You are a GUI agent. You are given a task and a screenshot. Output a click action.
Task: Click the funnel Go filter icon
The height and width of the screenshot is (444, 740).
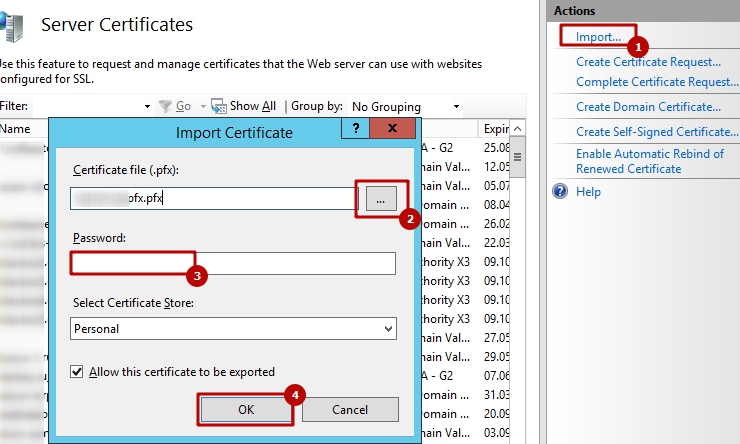coord(166,106)
